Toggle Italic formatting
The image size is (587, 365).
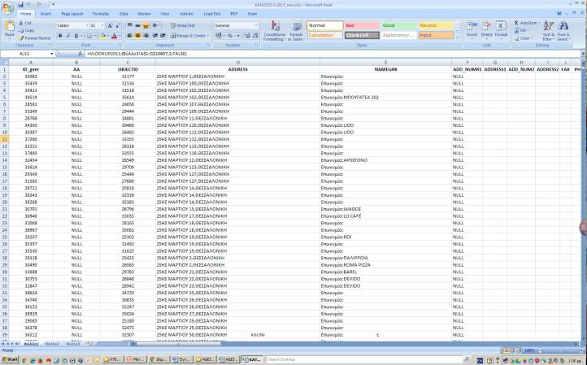[69, 36]
